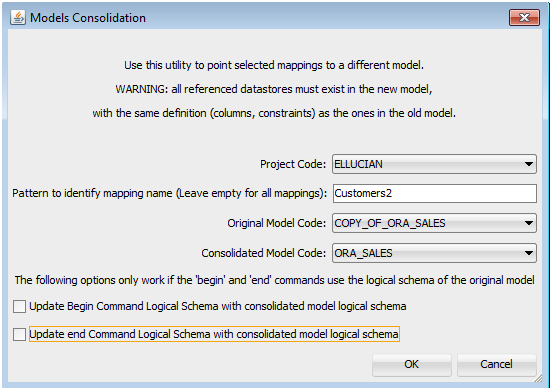Tick the Update end Command Logical Schema checkbox

click(19, 334)
